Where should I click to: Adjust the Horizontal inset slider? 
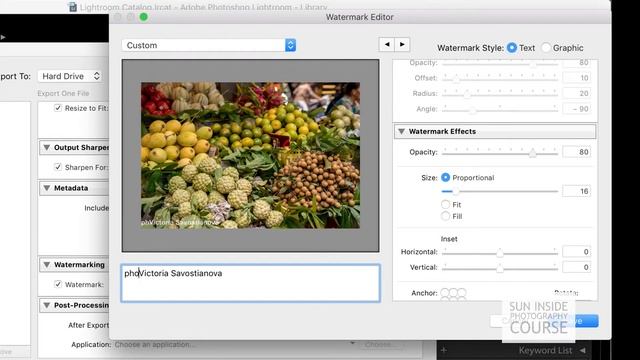tap(500, 253)
